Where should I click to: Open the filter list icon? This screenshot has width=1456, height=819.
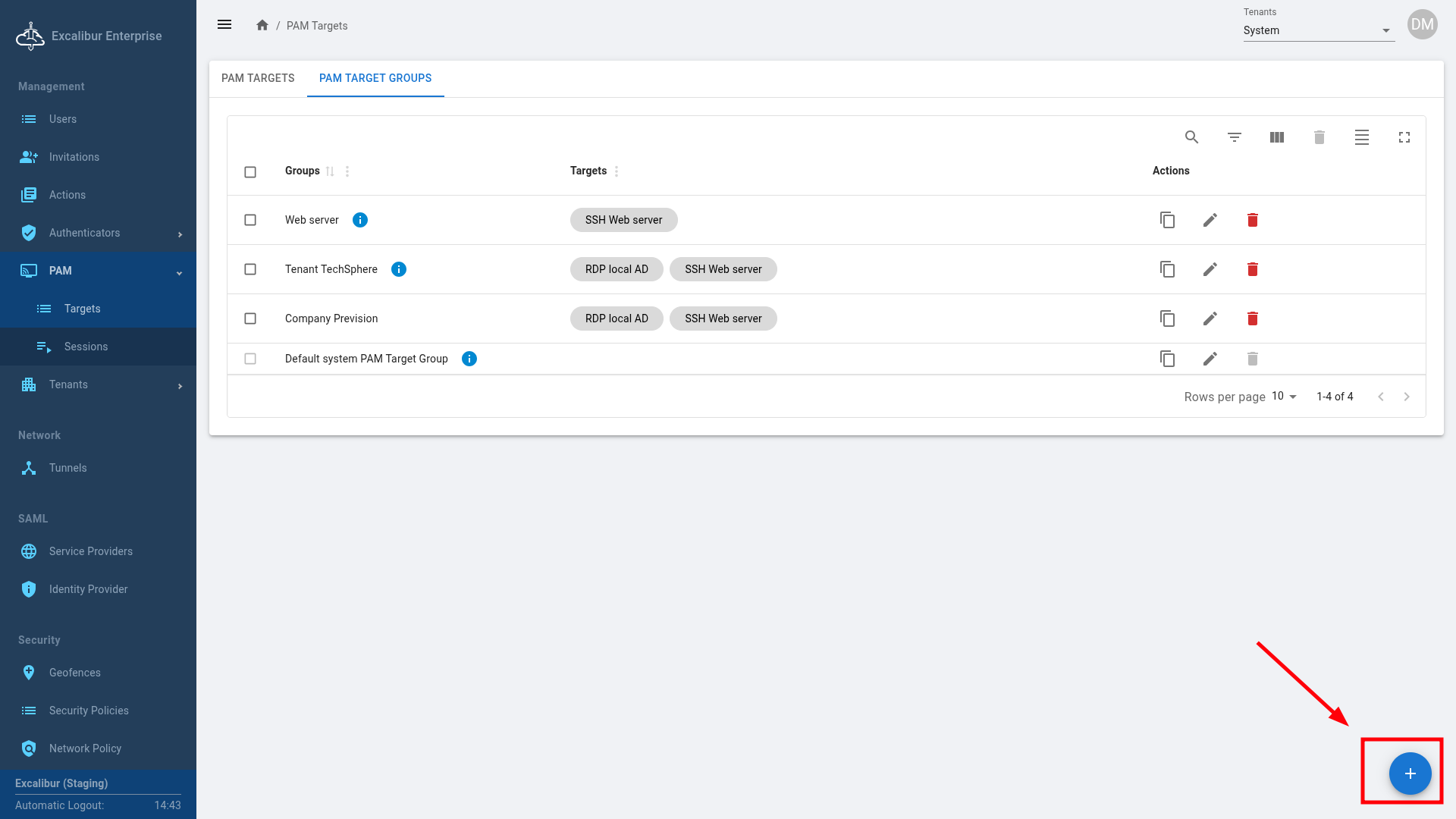point(1234,137)
